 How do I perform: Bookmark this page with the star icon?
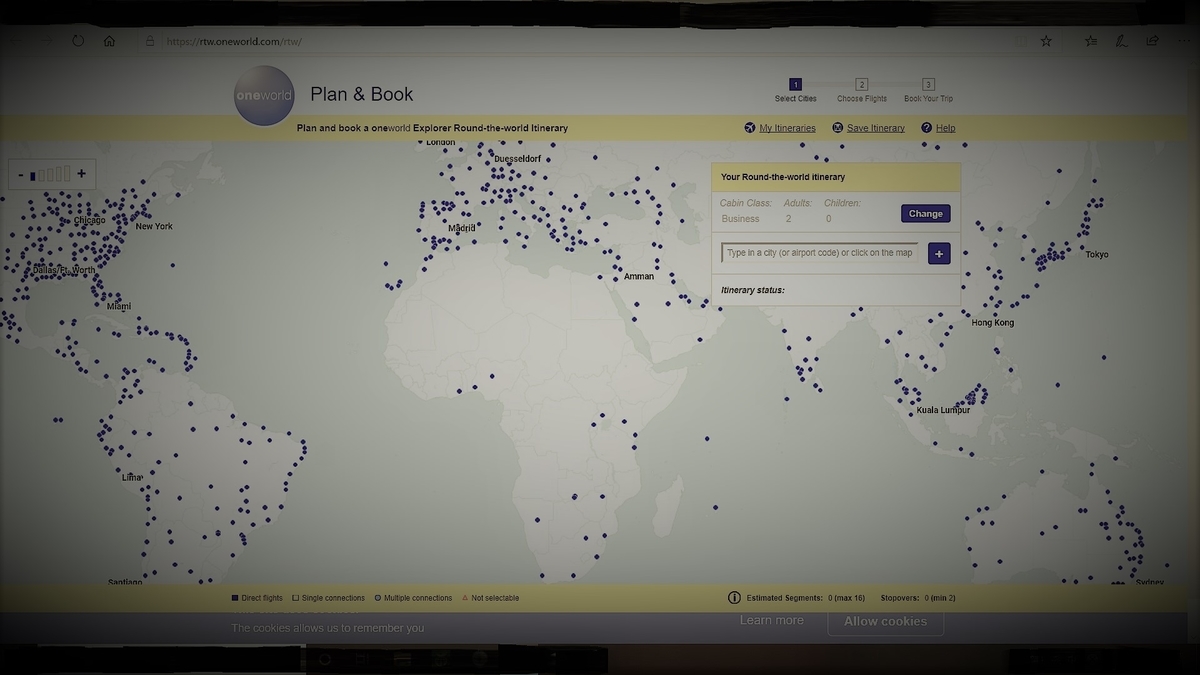pyautogui.click(x=1046, y=41)
